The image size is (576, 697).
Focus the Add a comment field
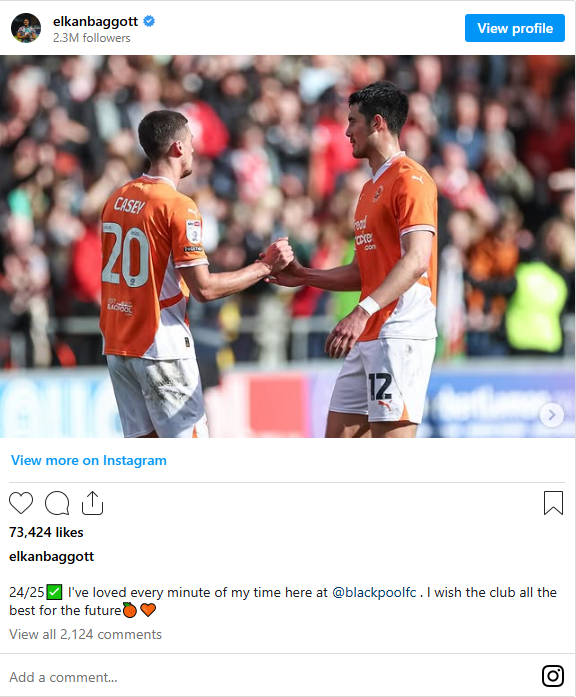point(267,677)
